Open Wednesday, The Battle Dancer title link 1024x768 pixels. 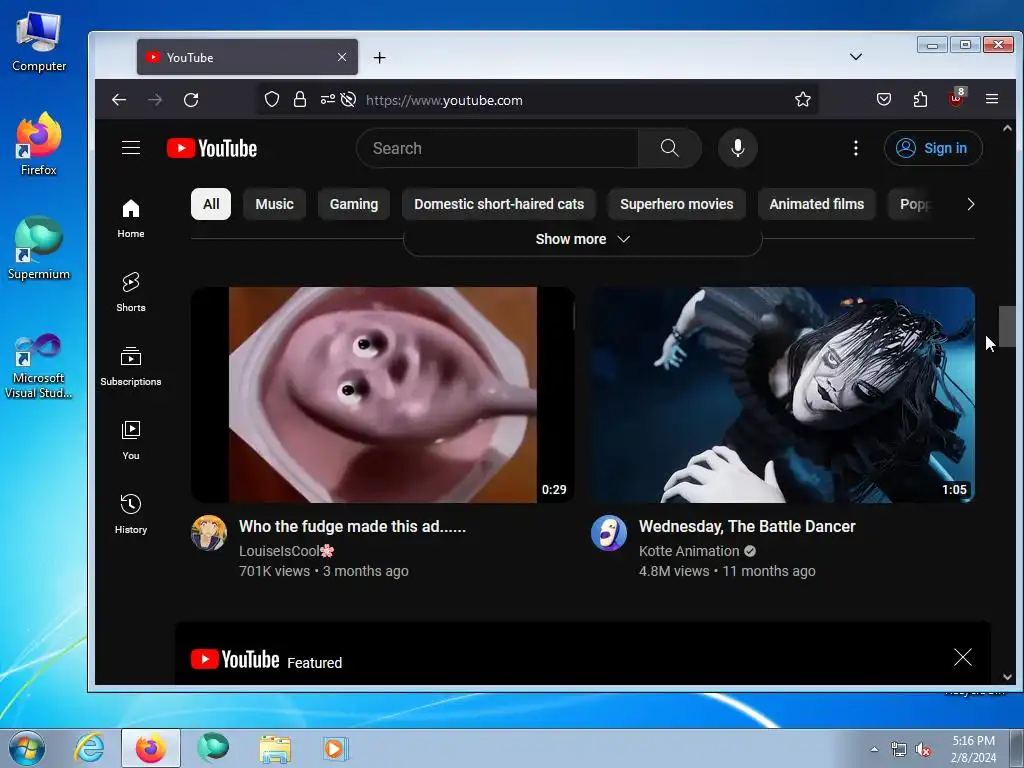pos(747,526)
